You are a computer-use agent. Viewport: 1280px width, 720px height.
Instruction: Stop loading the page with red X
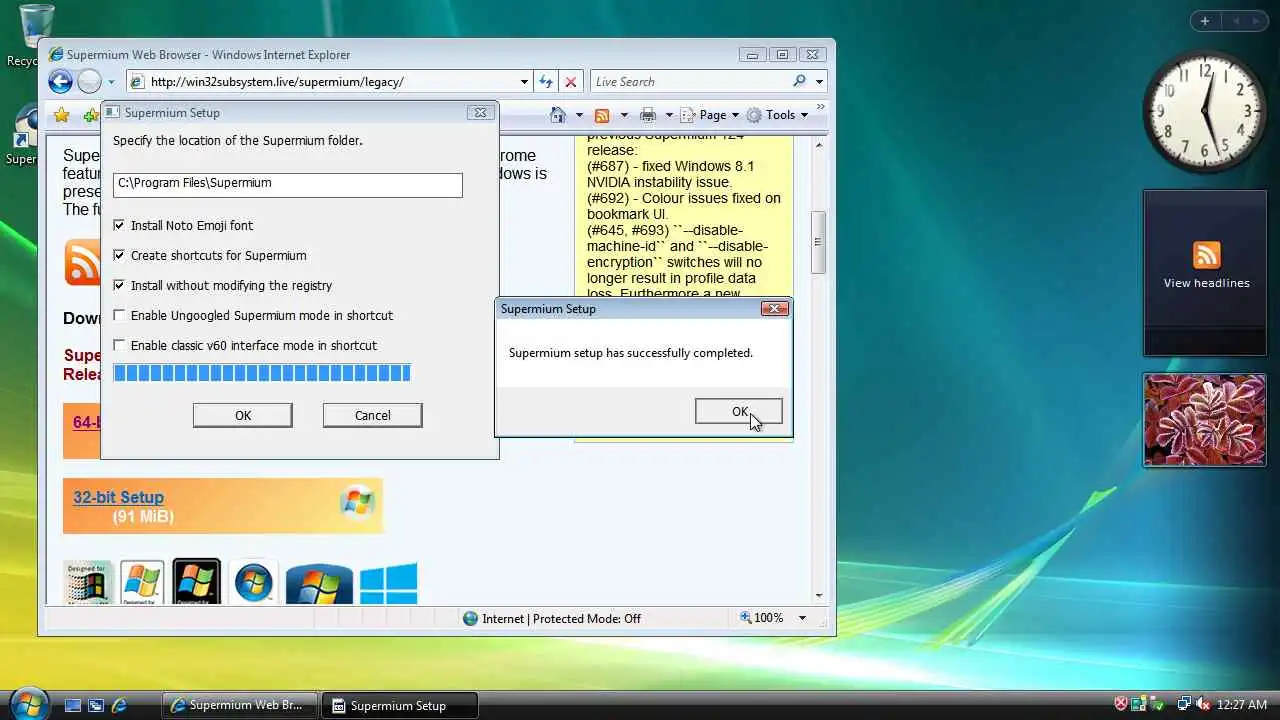pos(570,82)
